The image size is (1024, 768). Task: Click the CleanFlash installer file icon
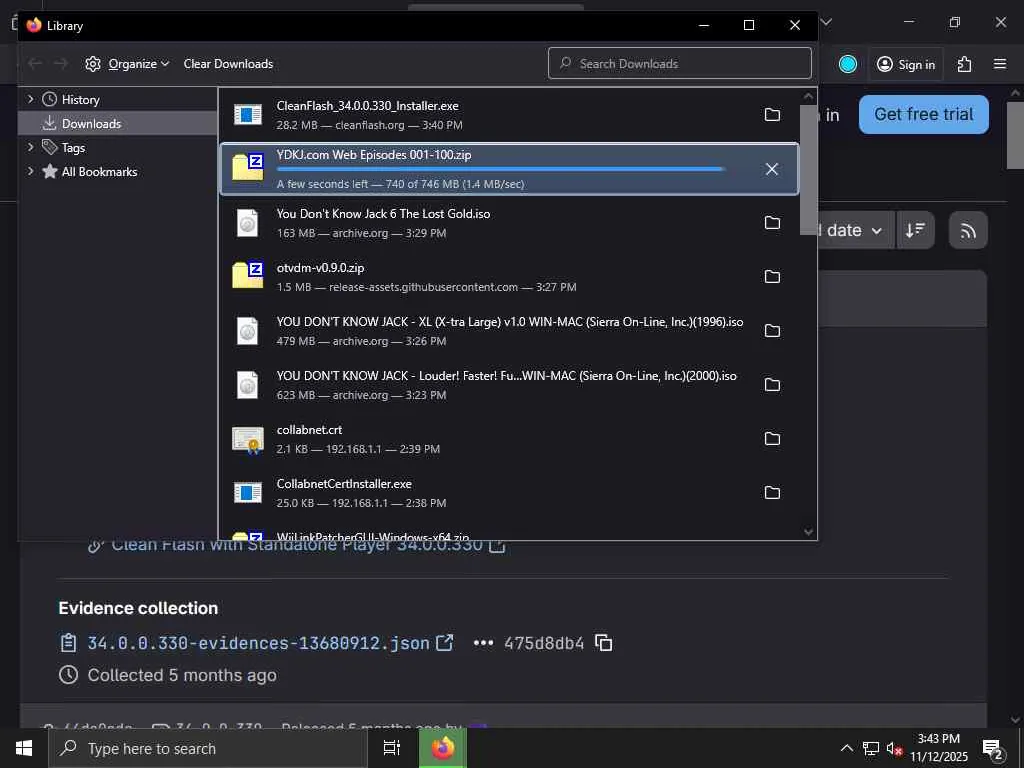pos(248,115)
